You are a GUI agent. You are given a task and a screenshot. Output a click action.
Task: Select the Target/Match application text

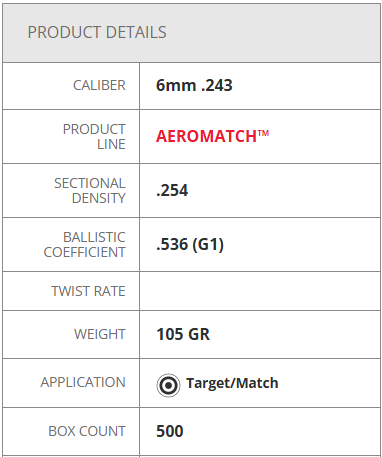coord(232,383)
